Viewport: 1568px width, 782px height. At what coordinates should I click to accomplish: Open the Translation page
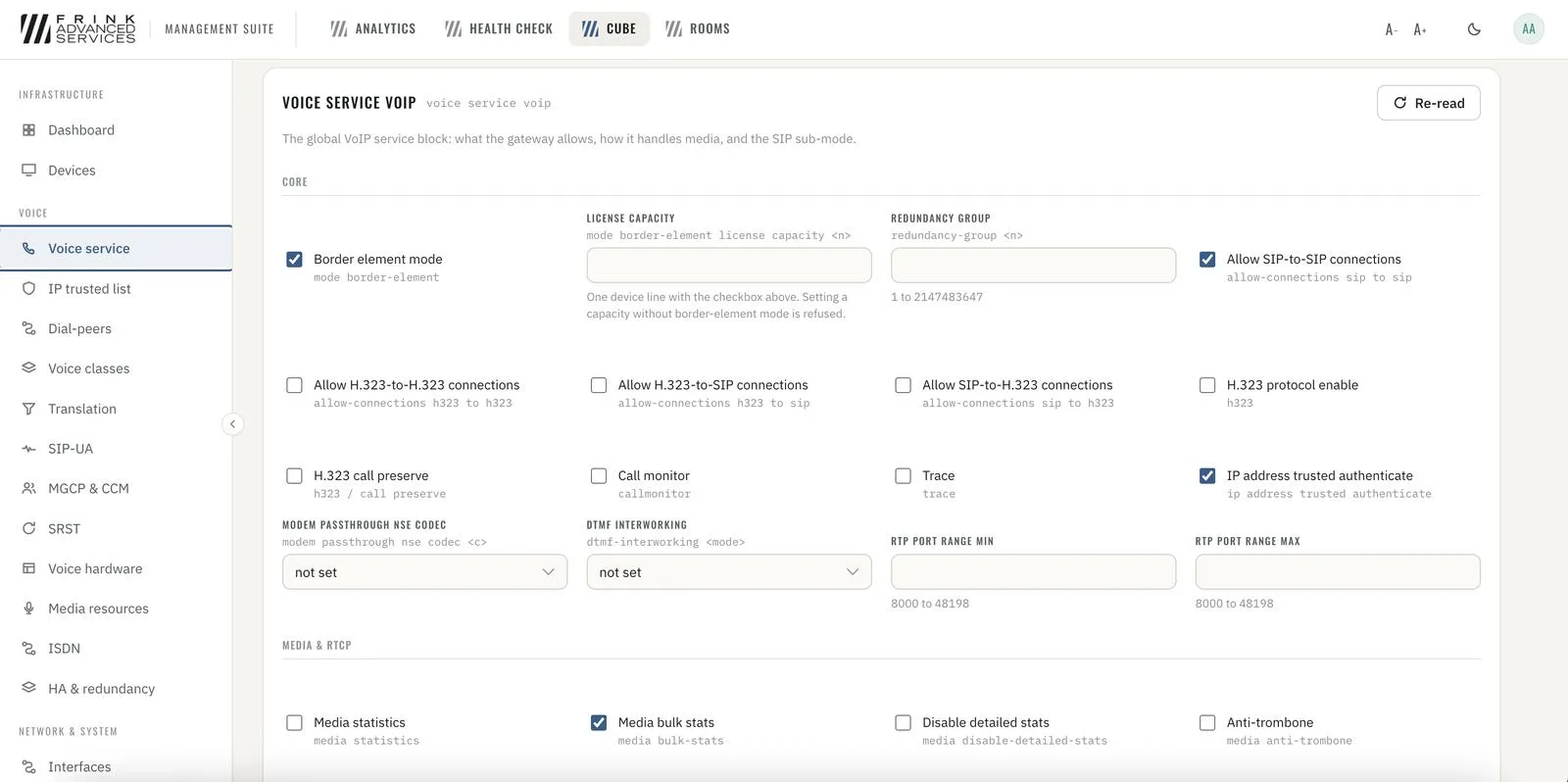(x=116, y=409)
